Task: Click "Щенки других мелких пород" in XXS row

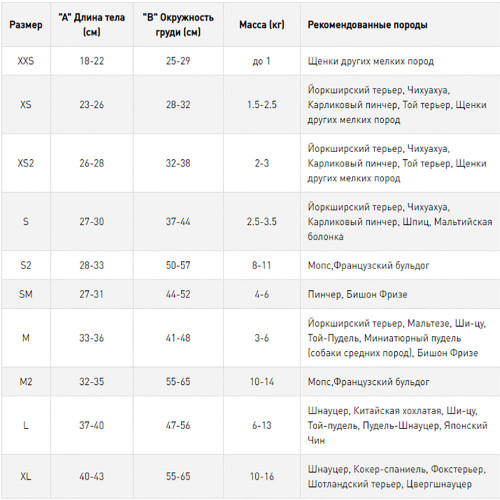Action: pos(371,61)
